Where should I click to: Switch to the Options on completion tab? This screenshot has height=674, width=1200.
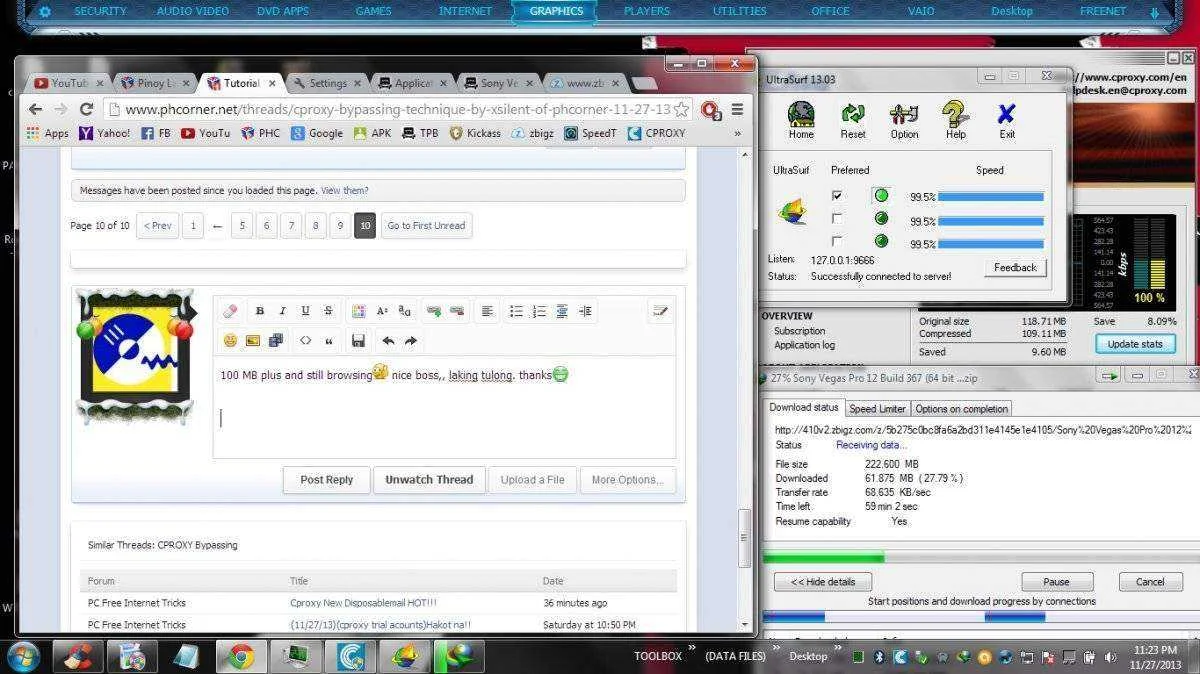coord(961,408)
